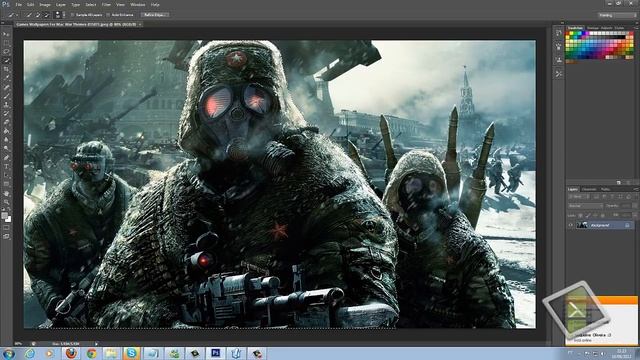Open the Window menu
The width and height of the screenshot is (640, 360).
138,4
